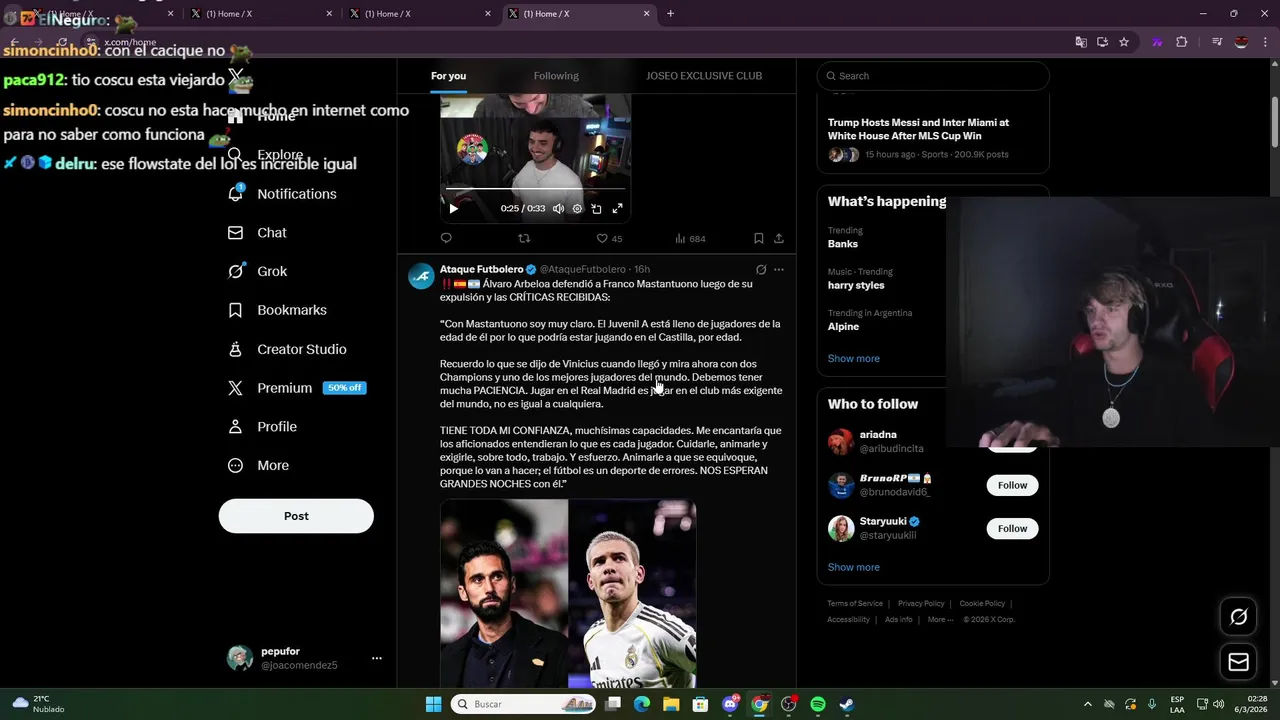Follow BrunoRP account
The height and width of the screenshot is (720, 1280).
point(1012,485)
